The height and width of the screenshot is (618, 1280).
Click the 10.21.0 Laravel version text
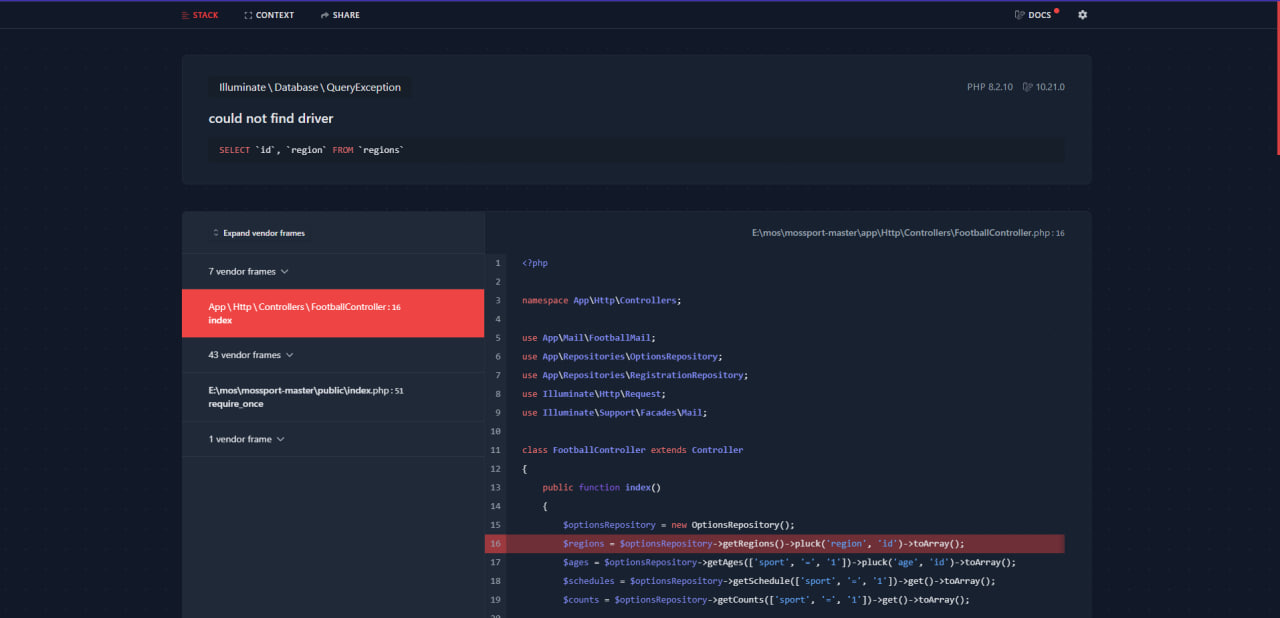click(x=1050, y=87)
